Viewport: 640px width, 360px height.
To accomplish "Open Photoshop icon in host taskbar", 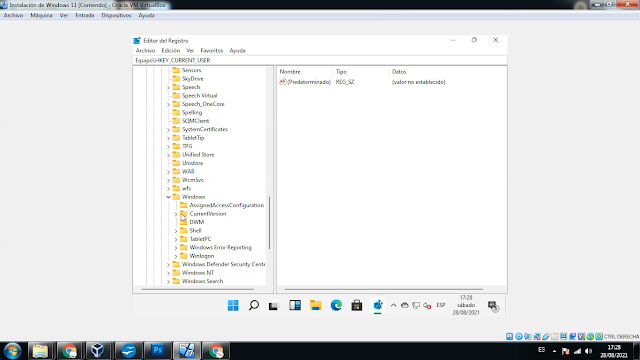I will pos(158,351).
